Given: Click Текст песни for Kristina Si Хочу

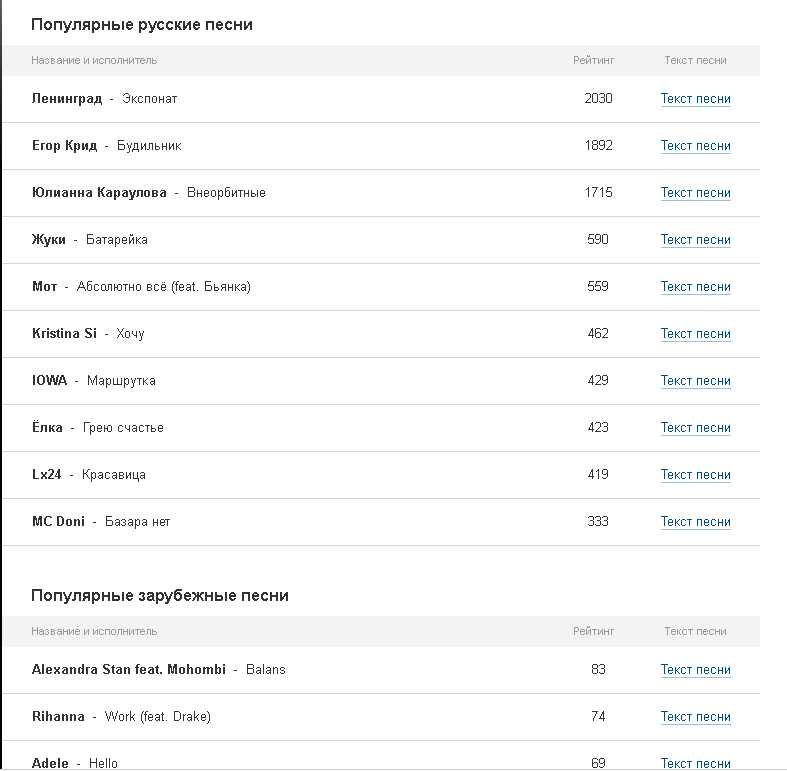Looking at the screenshot, I should 695,334.
